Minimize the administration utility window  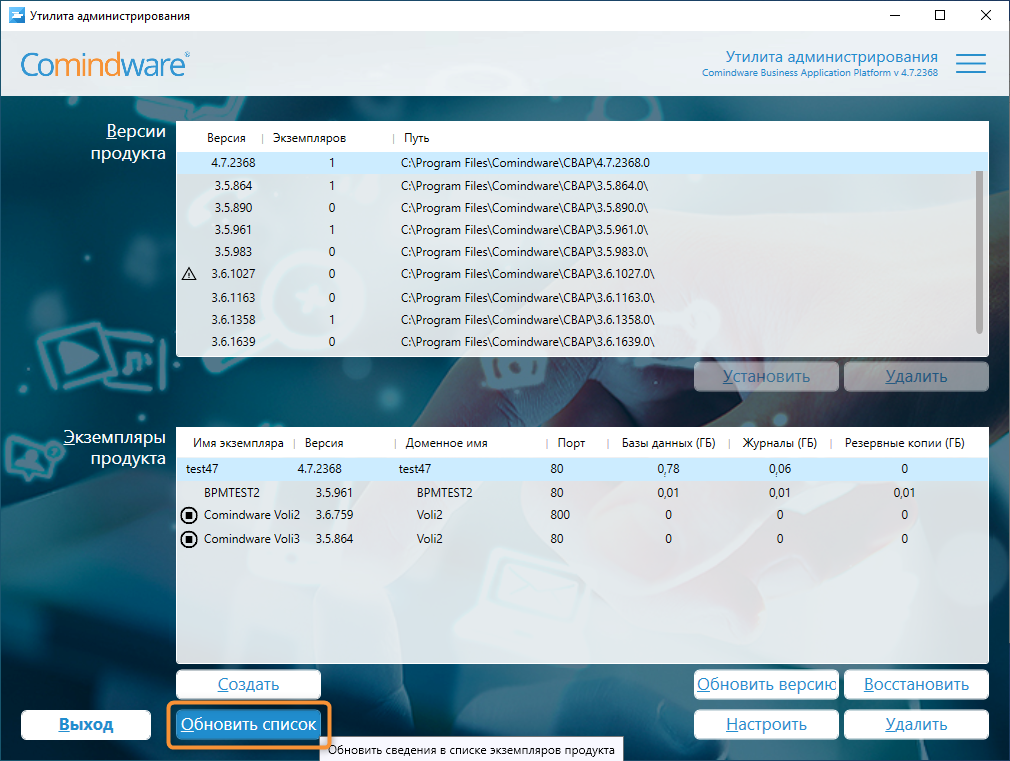click(x=895, y=15)
